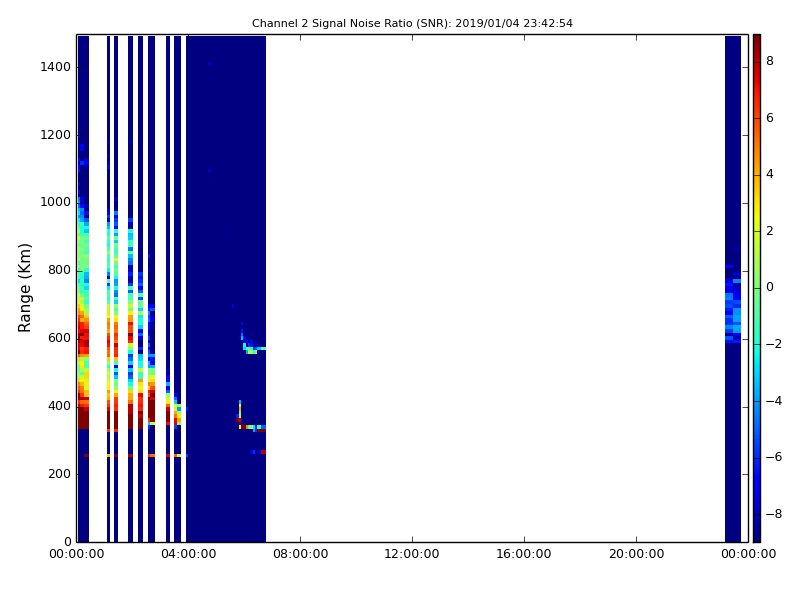The height and width of the screenshot is (600, 800).
Task: Click y-axis tick label 800
Action: (59, 270)
